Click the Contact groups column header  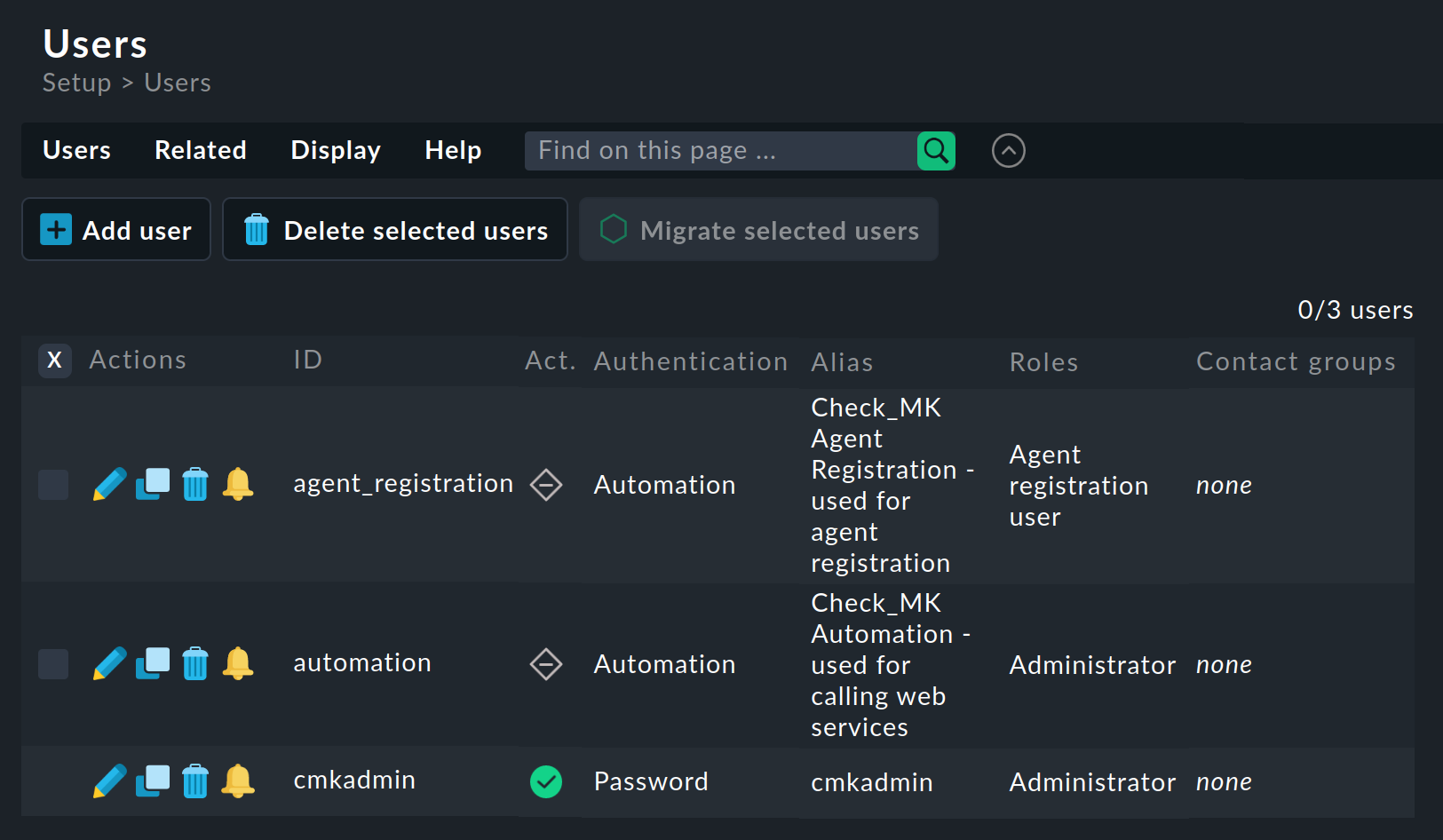coord(1296,361)
